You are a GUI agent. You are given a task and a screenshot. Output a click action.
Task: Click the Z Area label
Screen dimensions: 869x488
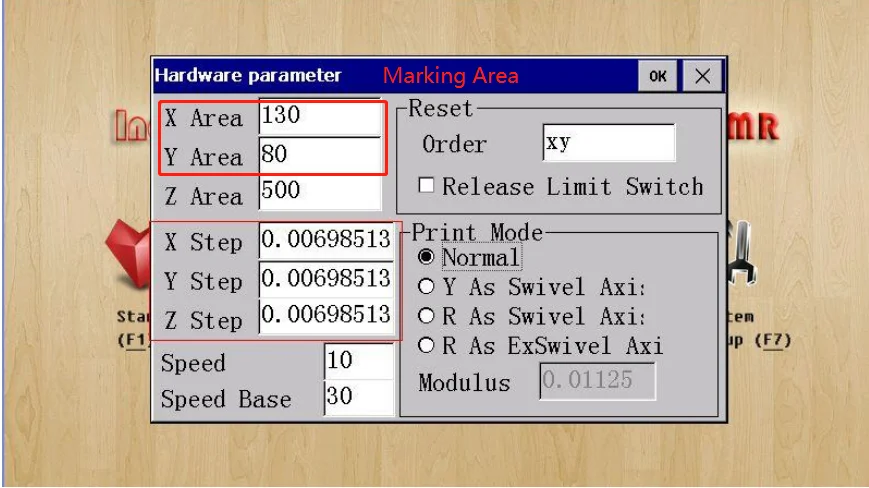point(203,197)
